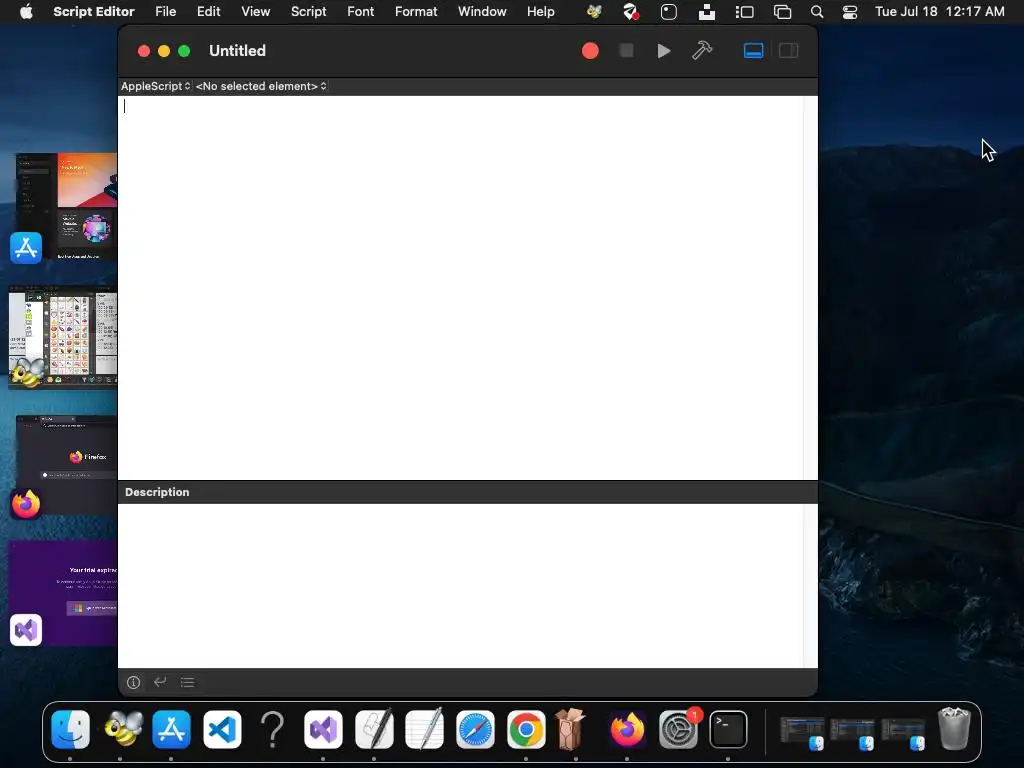The image size is (1024, 768).
Task: Open Google Chrome from the Dock
Action: (526, 729)
